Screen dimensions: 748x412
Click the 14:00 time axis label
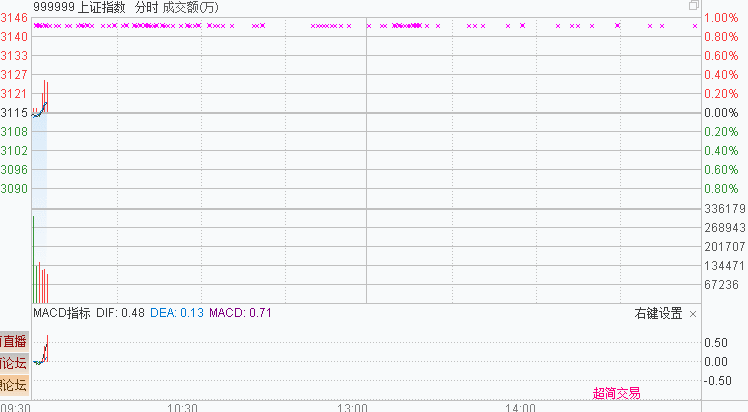pos(520,407)
